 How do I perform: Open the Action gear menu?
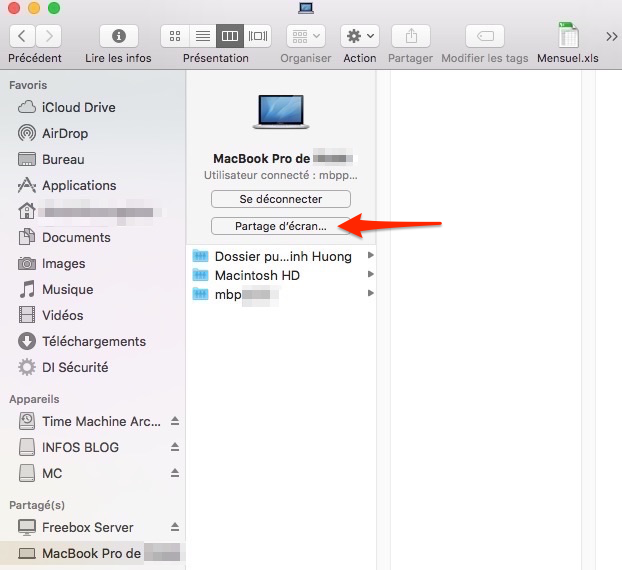[x=360, y=36]
